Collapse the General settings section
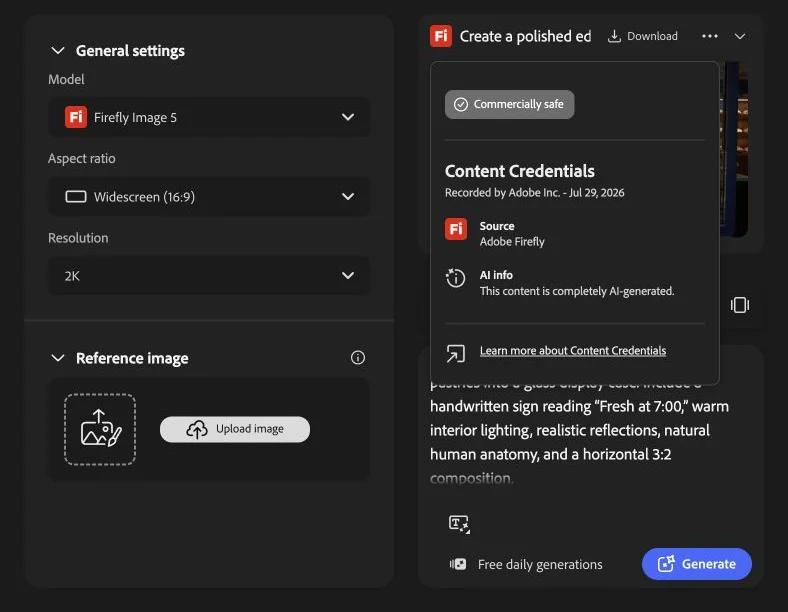Image resolution: width=788 pixels, height=612 pixels. tap(58, 51)
